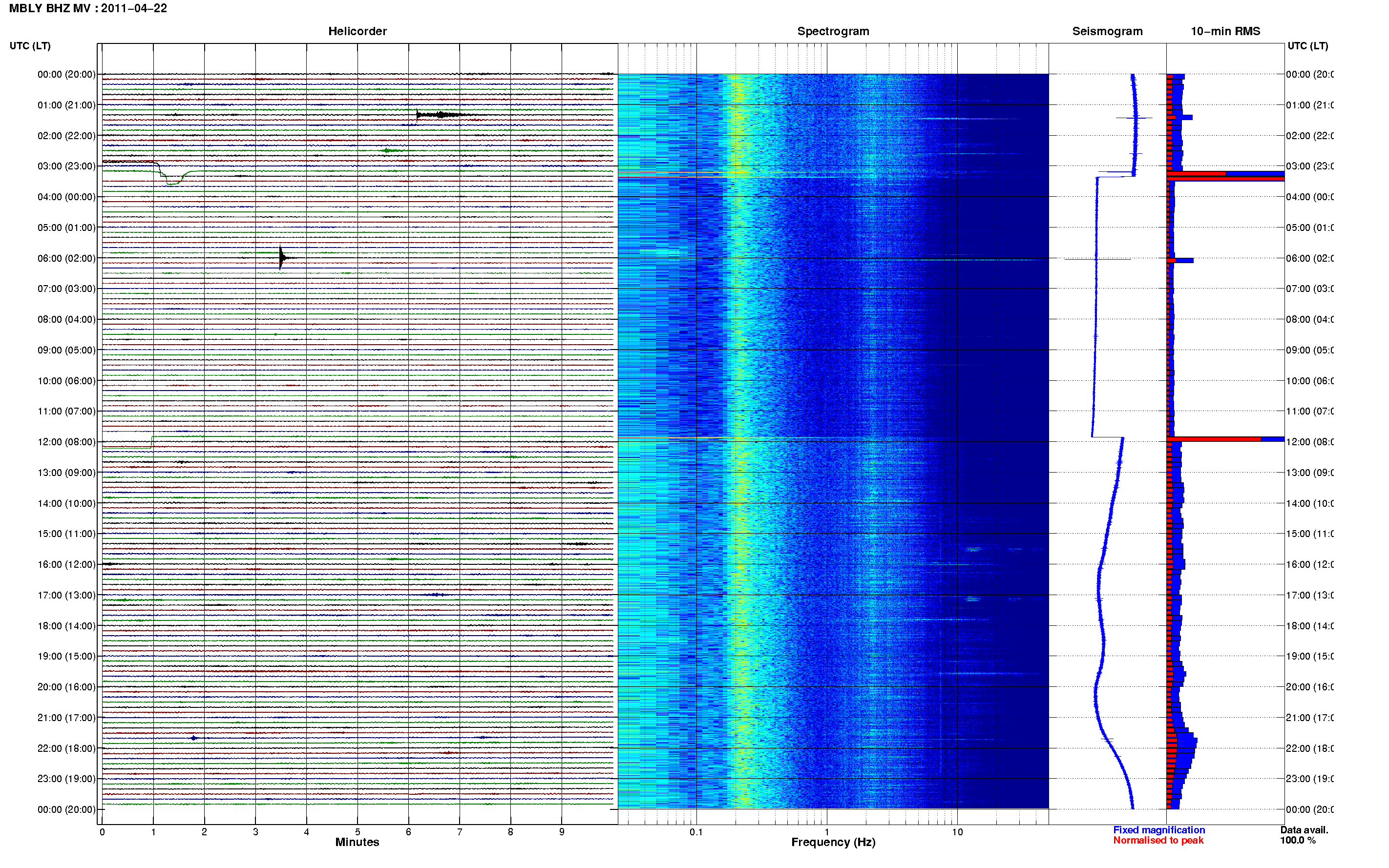The image size is (1389, 868).
Task: Click the Data avail. label
Action: coord(1304,829)
